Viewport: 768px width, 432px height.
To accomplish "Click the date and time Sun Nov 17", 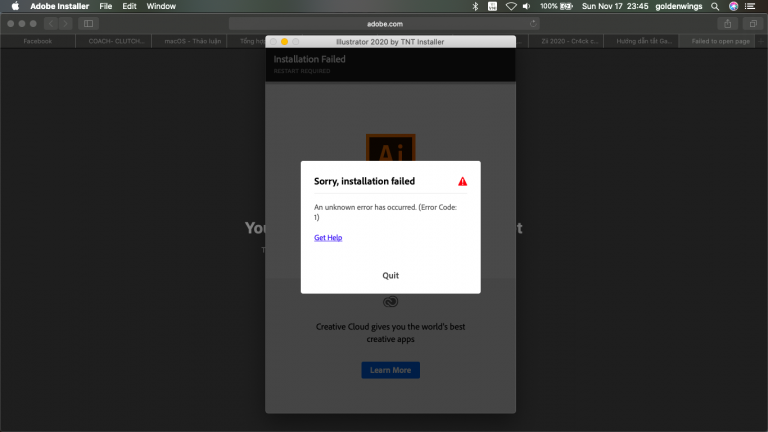I will pyautogui.click(x=615, y=6).
